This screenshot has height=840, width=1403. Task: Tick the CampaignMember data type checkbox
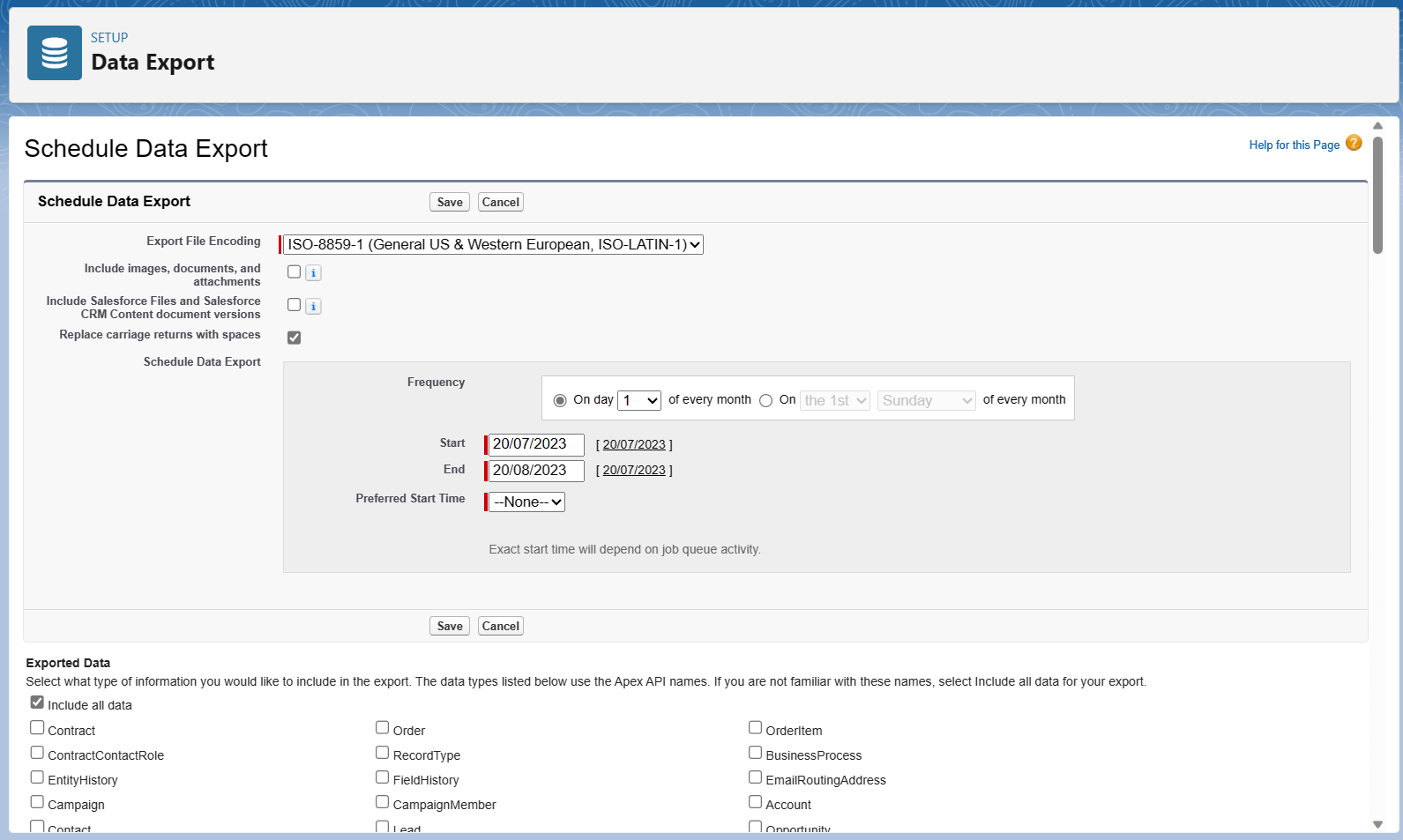coord(382,802)
